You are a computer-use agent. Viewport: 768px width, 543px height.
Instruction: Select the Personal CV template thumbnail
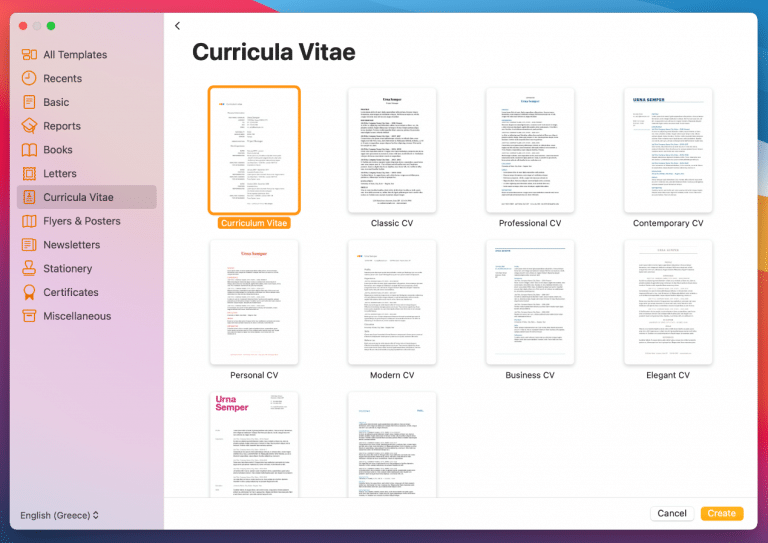point(254,303)
